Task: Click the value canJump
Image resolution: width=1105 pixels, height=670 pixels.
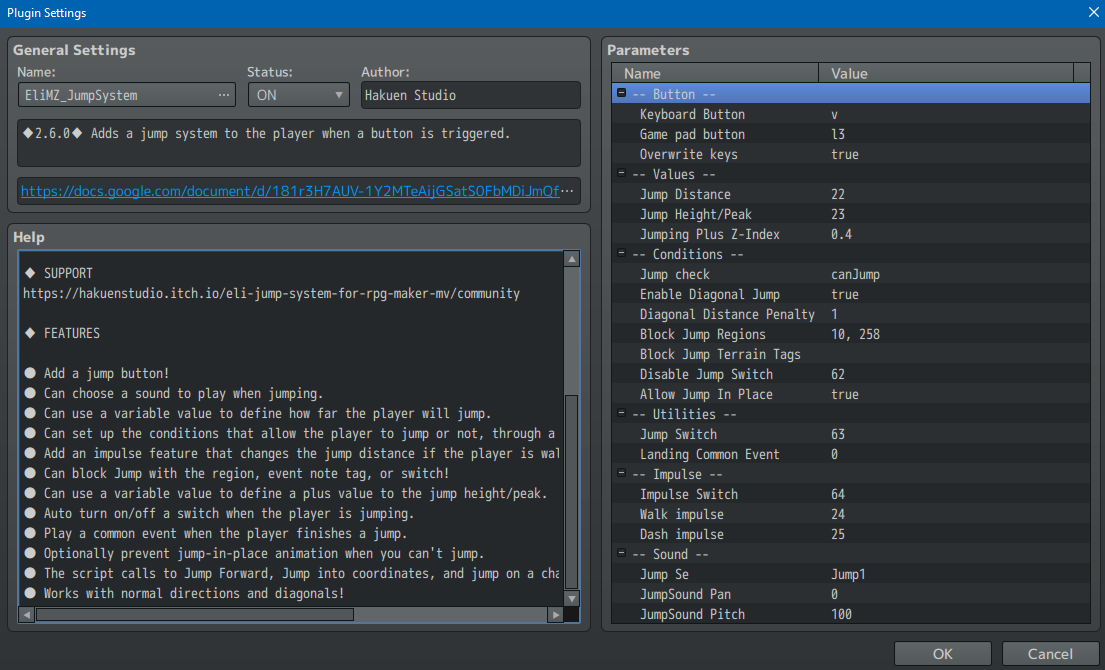Action: pos(855,275)
